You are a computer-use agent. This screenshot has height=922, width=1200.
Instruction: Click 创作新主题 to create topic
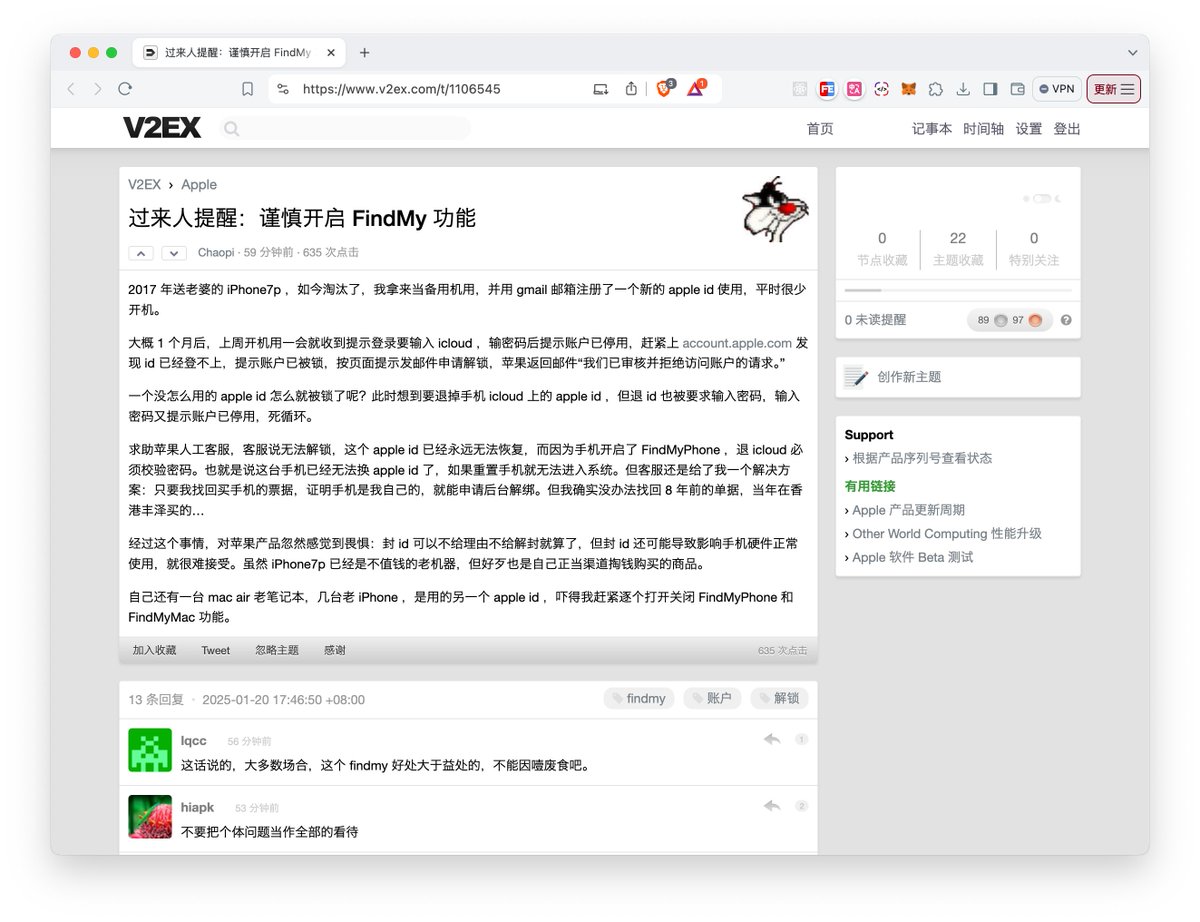[909, 377]
